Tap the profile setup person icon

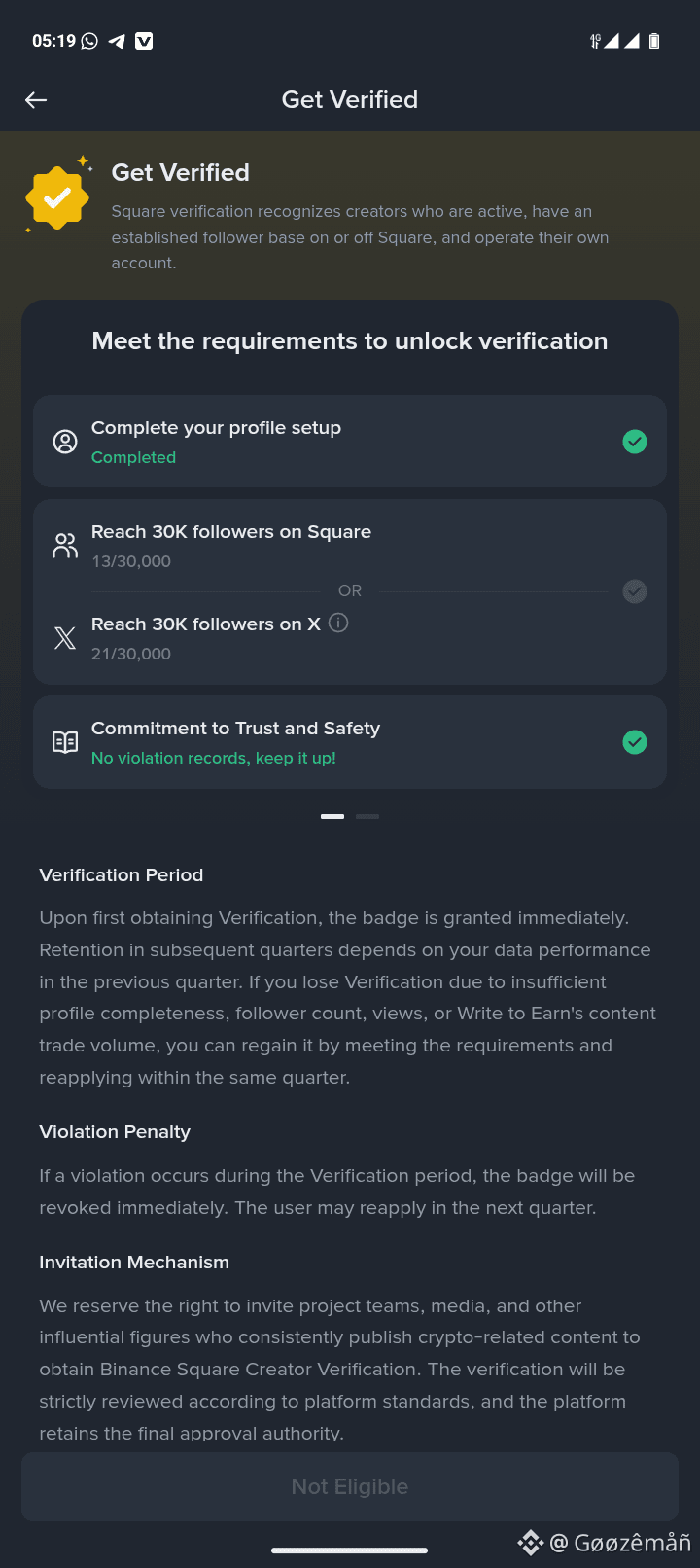click(x=65, y=442)
